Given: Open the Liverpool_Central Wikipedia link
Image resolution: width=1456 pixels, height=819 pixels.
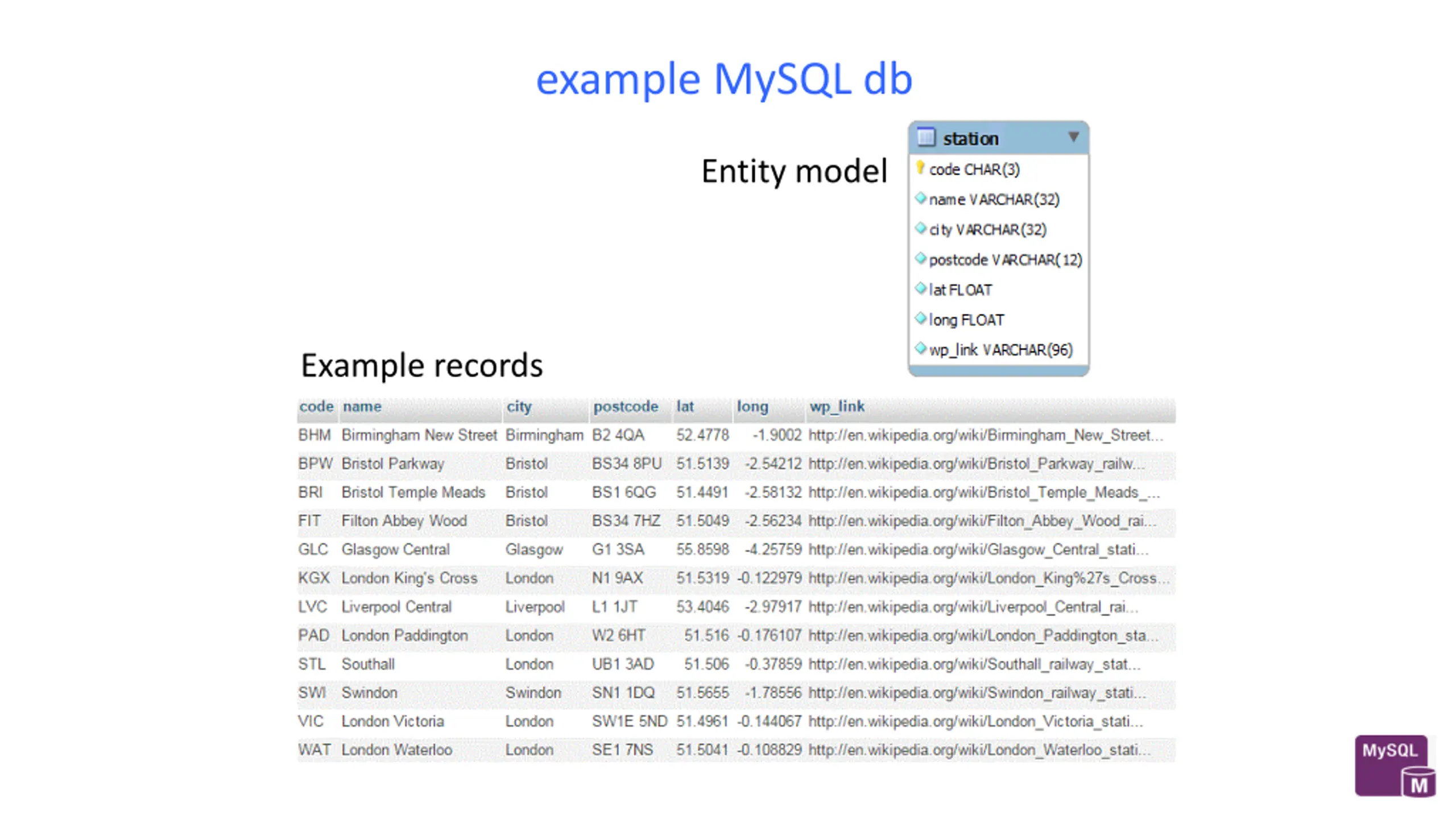Looking at the screenshot, I should coord(973,607).
